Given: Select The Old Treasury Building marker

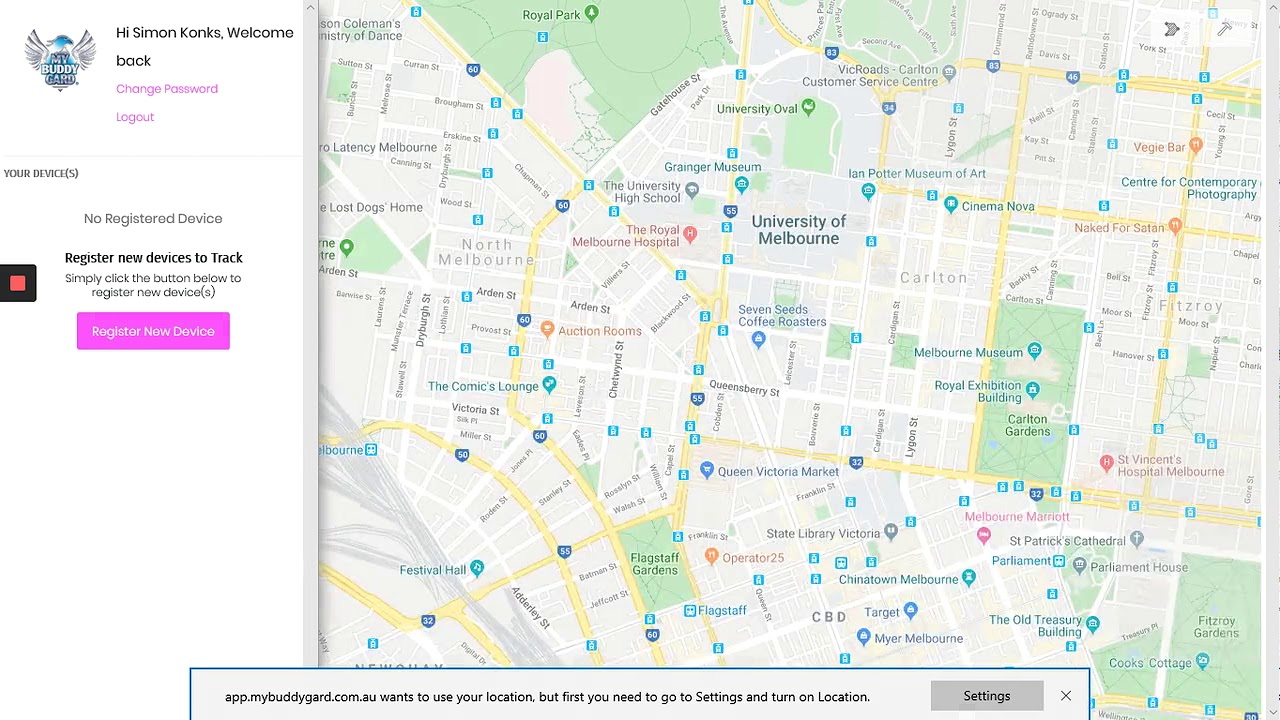Looking at the screenshot, I should tap(1092, 624).
